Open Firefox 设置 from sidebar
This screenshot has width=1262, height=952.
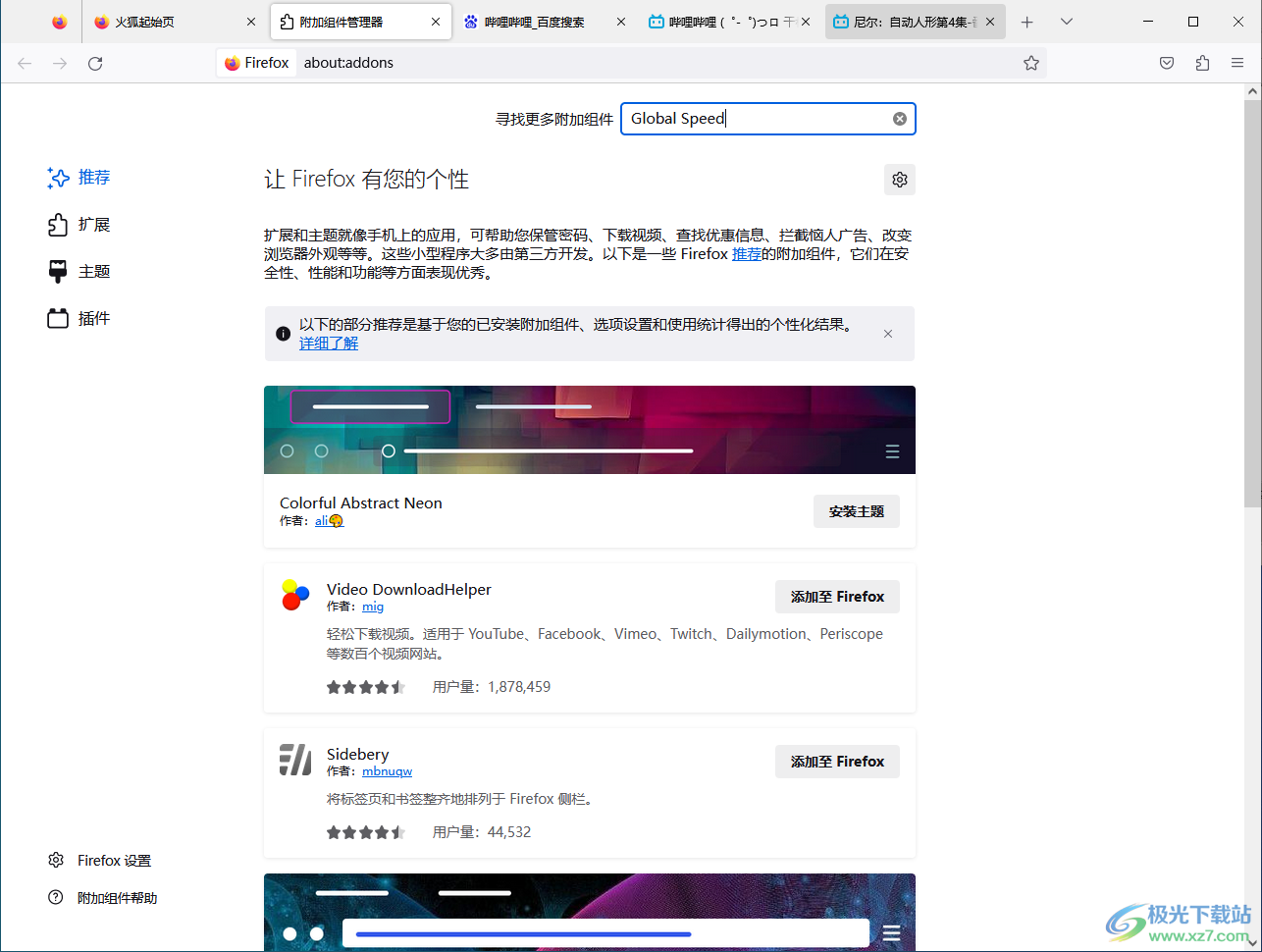click(99, 861)
